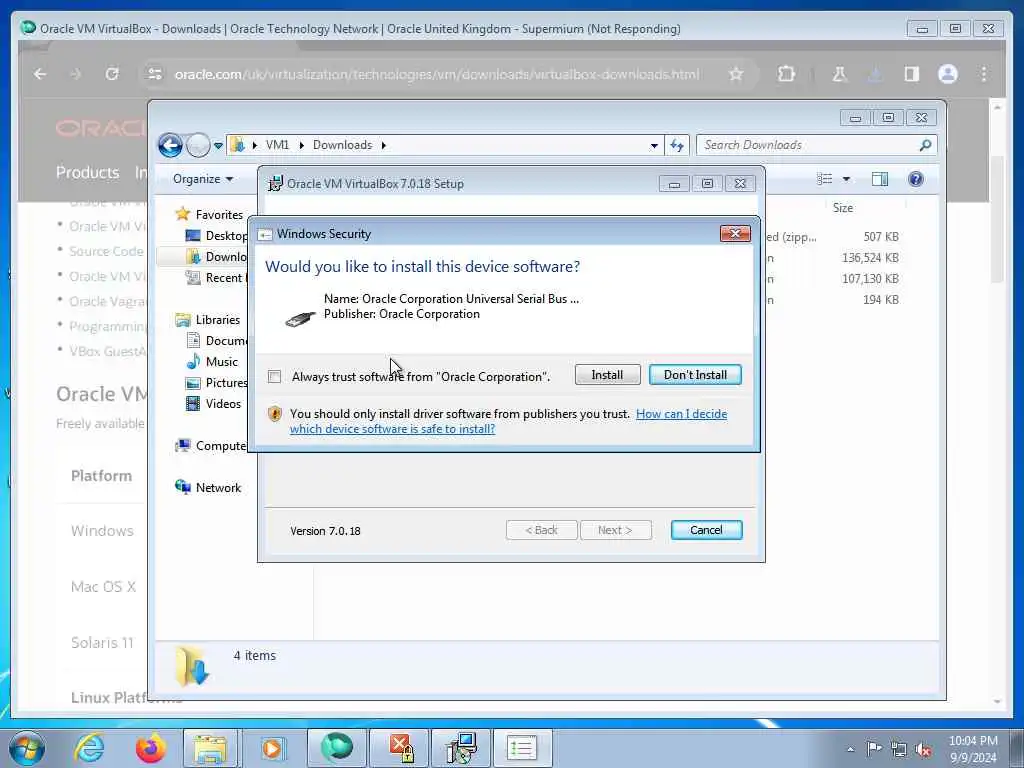The height and width of the screenshot is (768, 1024).
Task: Toggle the preview pane icon
Action: [x=880, y=179]
